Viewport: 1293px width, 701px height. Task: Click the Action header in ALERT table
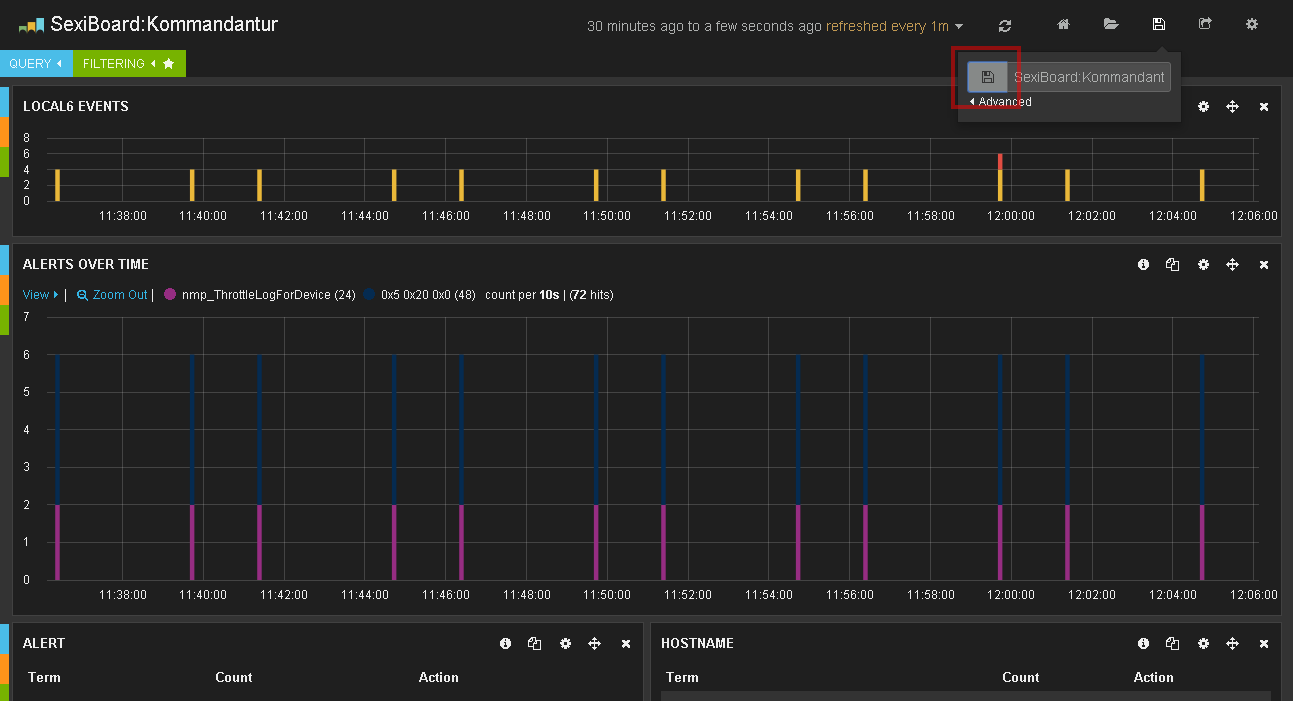coord(439,677)
